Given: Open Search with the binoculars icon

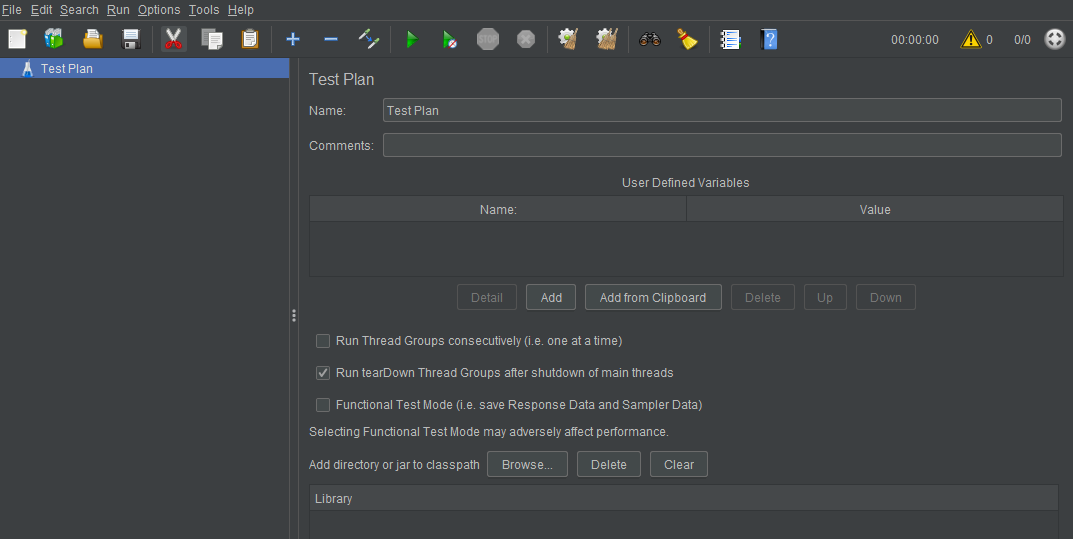Looking at the screenshot, I should tap(650, 39).
